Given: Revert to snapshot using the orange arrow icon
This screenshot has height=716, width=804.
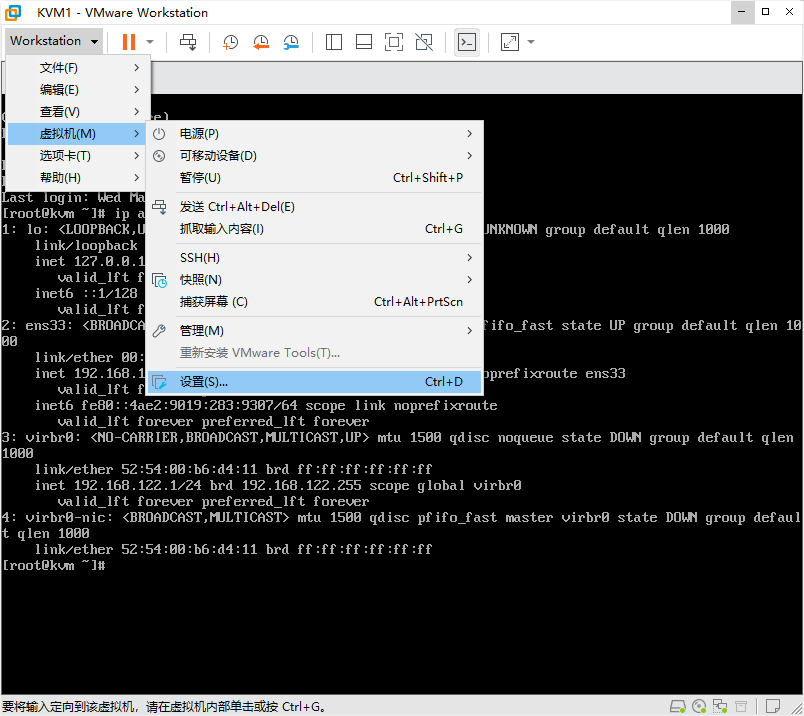Looking at the screenshot, I should point(261,42).
